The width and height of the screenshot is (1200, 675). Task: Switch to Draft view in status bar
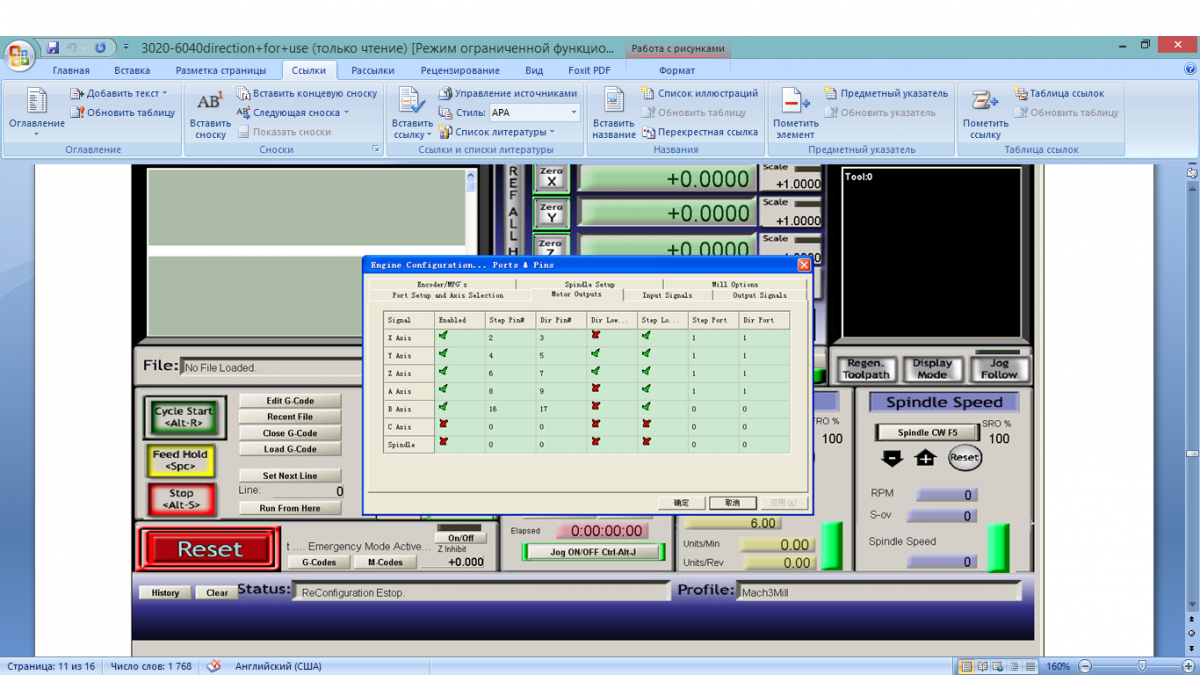[1030, 666]
